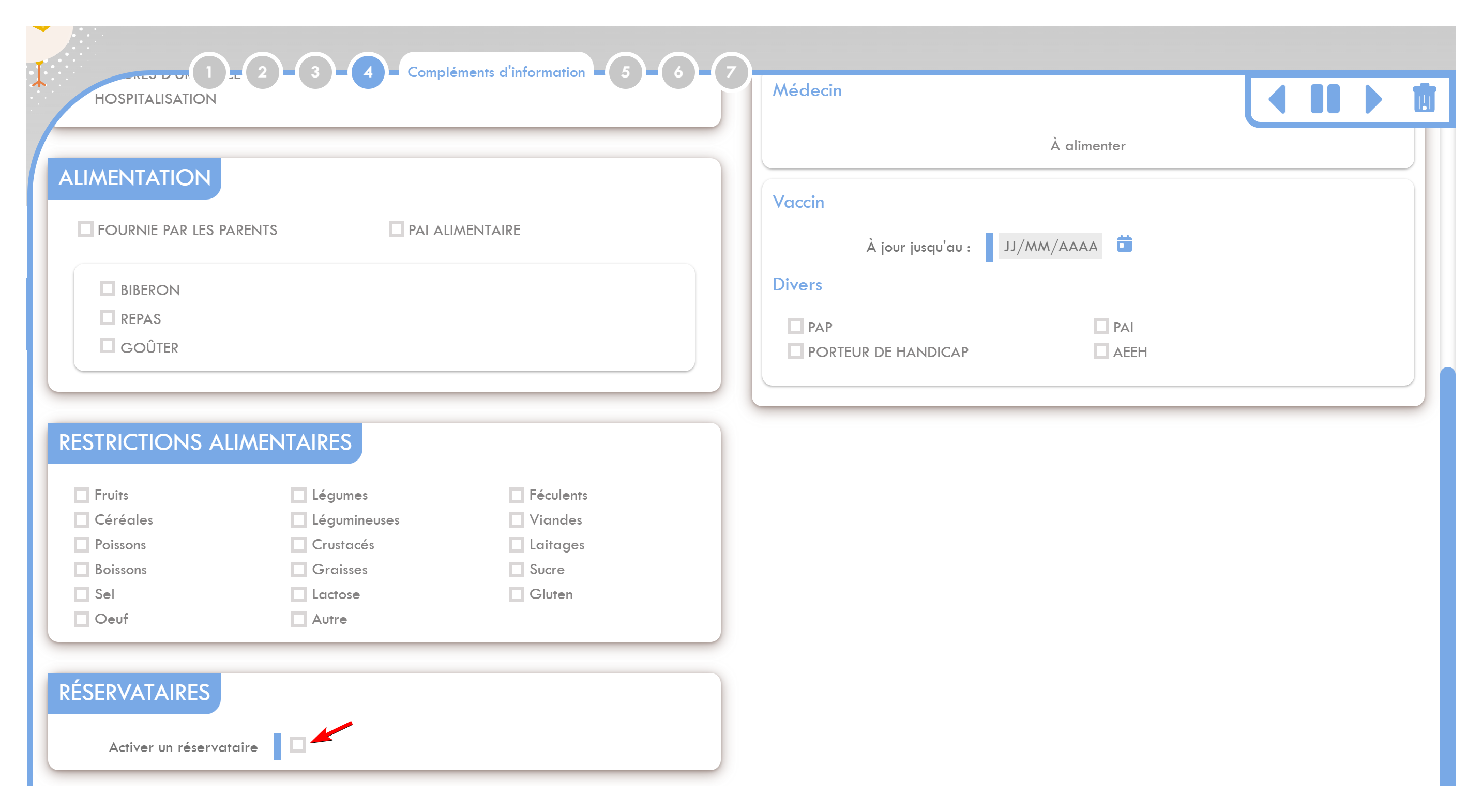Go to step 2
Image resolution: width=1482 pixels, height=812 pixels.
click(x=262, y=72)
